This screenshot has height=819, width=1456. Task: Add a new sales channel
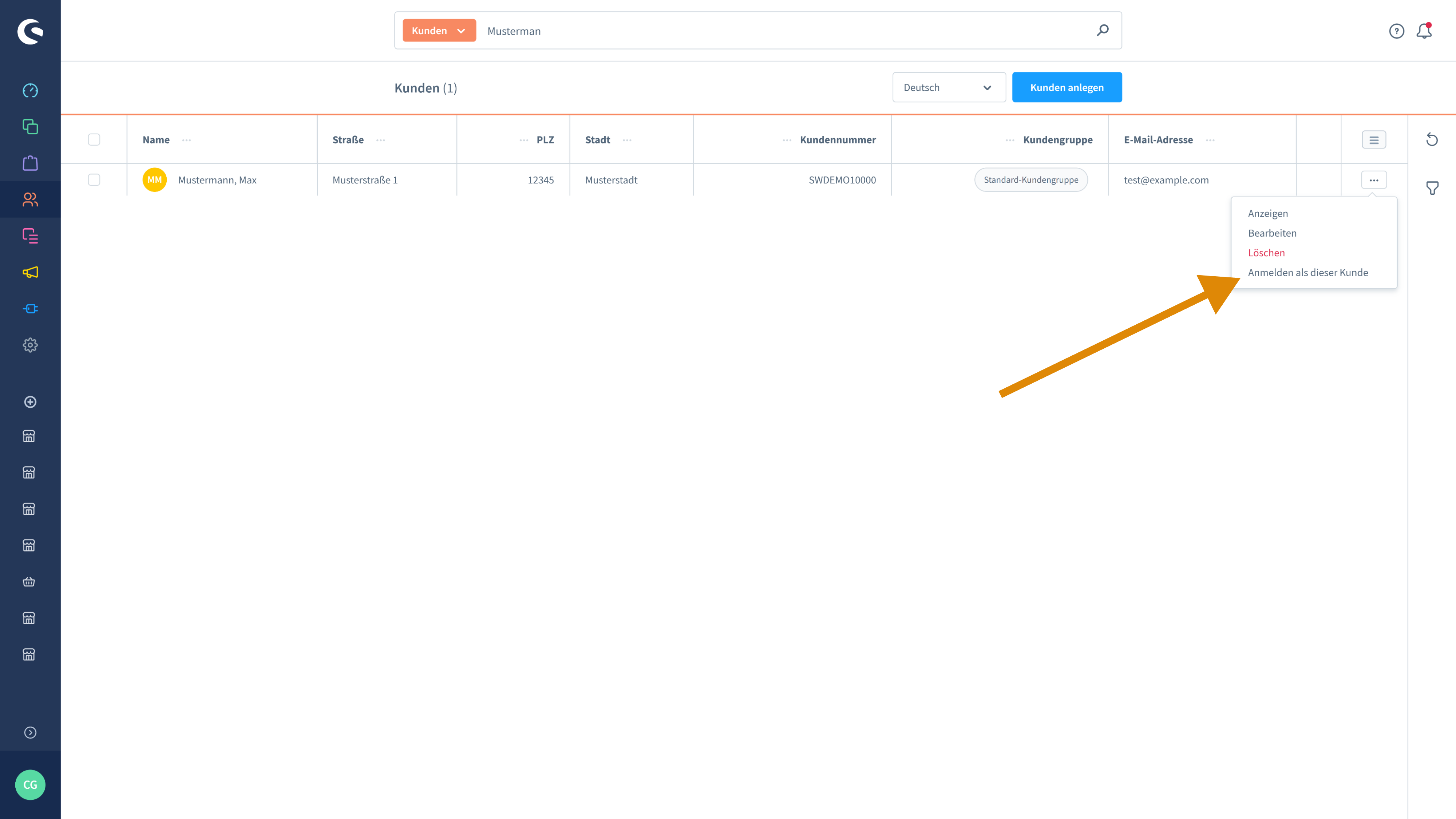tap(30, 402)
